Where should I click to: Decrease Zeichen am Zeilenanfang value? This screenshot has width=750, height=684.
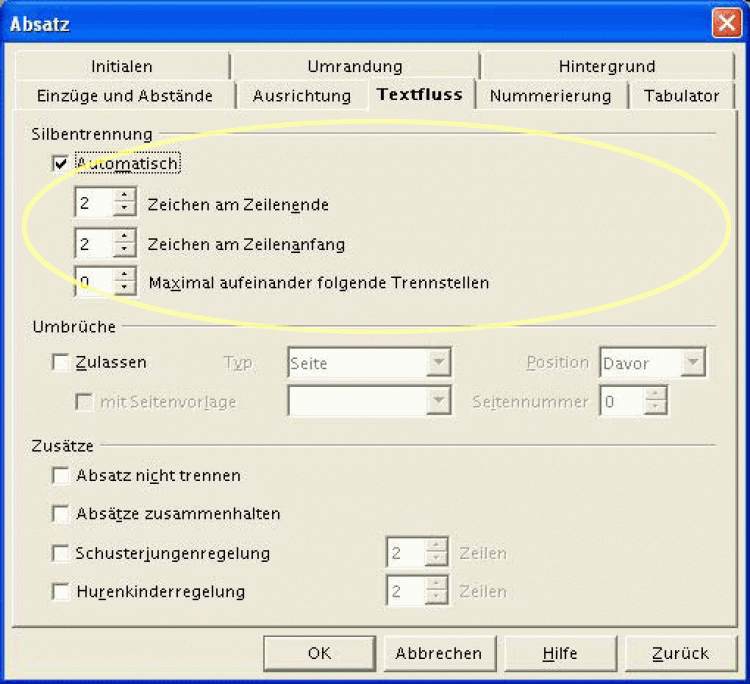pyautogui.click(x=124, y=249)
